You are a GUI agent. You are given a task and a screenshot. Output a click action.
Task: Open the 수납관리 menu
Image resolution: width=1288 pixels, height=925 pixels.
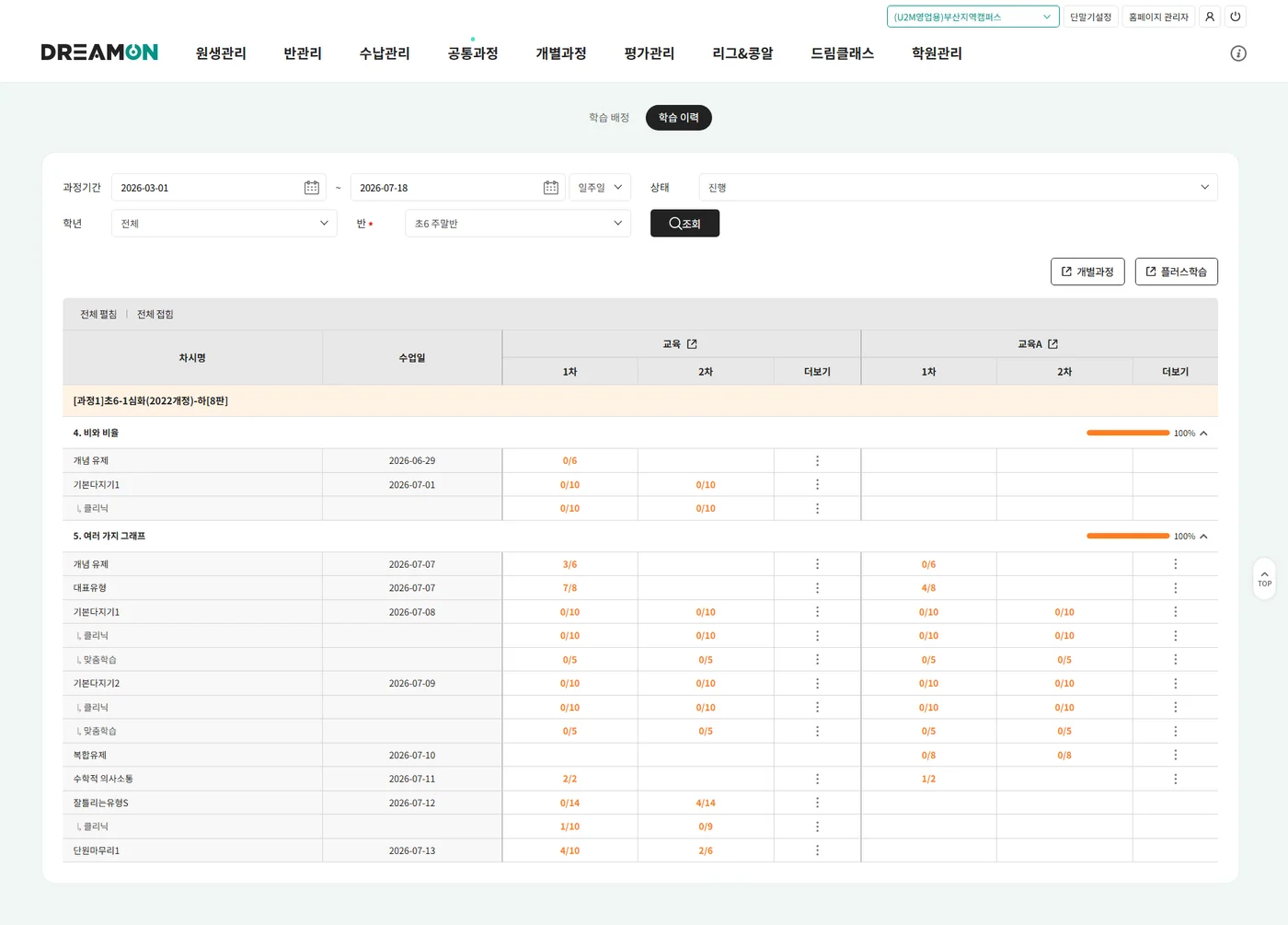385,53
